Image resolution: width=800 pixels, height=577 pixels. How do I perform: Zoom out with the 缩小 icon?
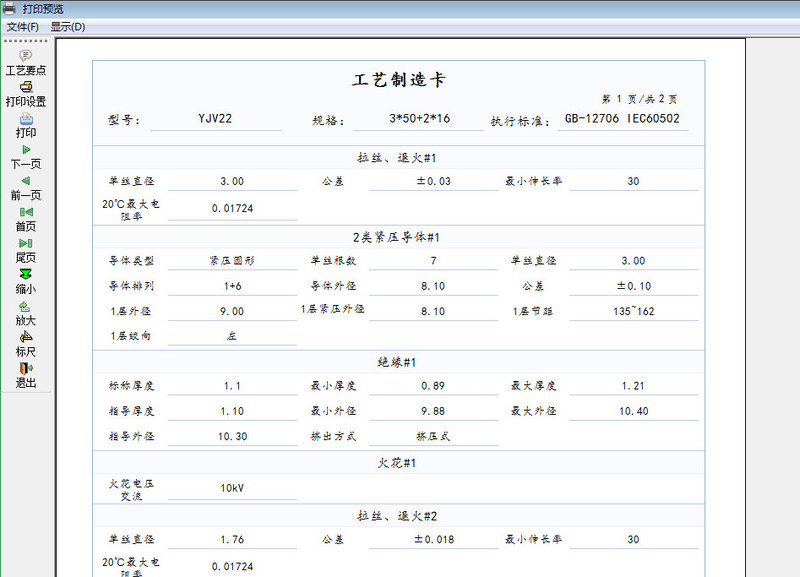[x=26, y=274]
